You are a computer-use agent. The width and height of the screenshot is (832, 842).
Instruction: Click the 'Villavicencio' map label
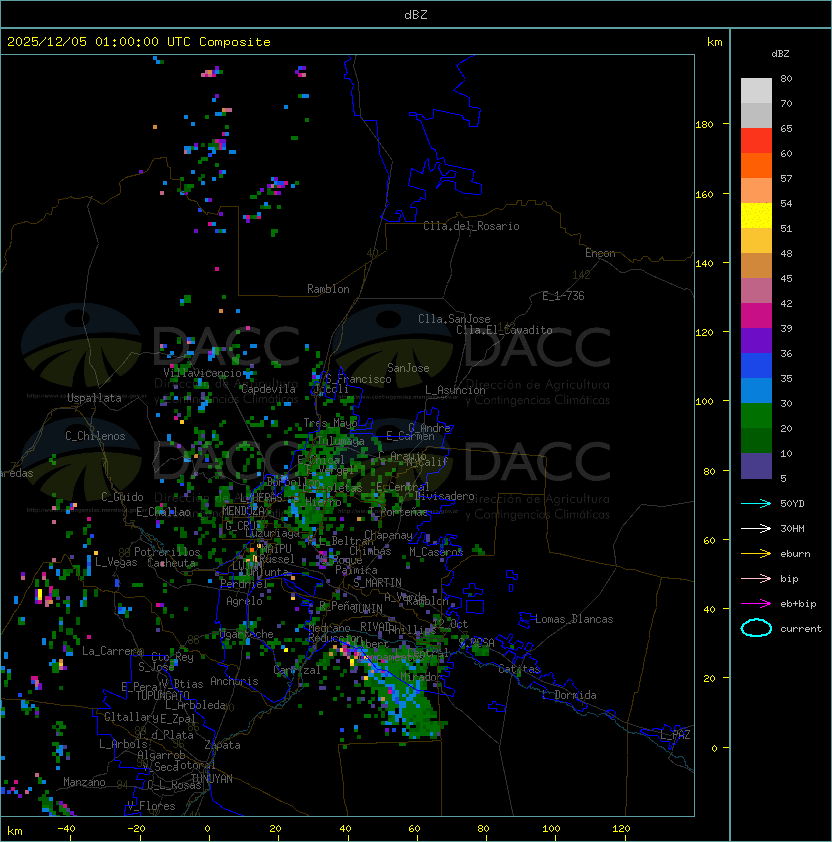202,373
